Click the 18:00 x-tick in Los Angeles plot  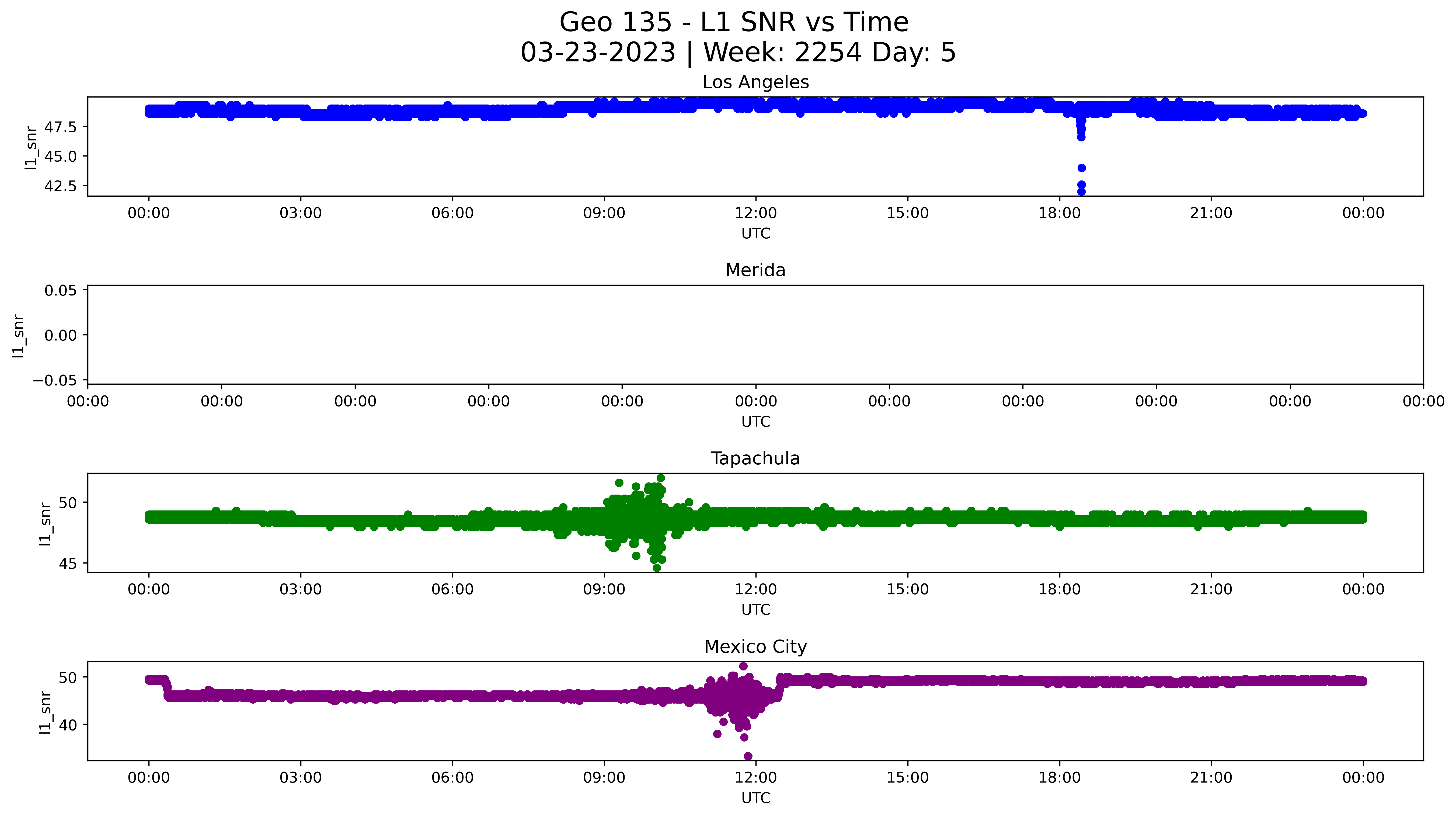coord(1059,213)
